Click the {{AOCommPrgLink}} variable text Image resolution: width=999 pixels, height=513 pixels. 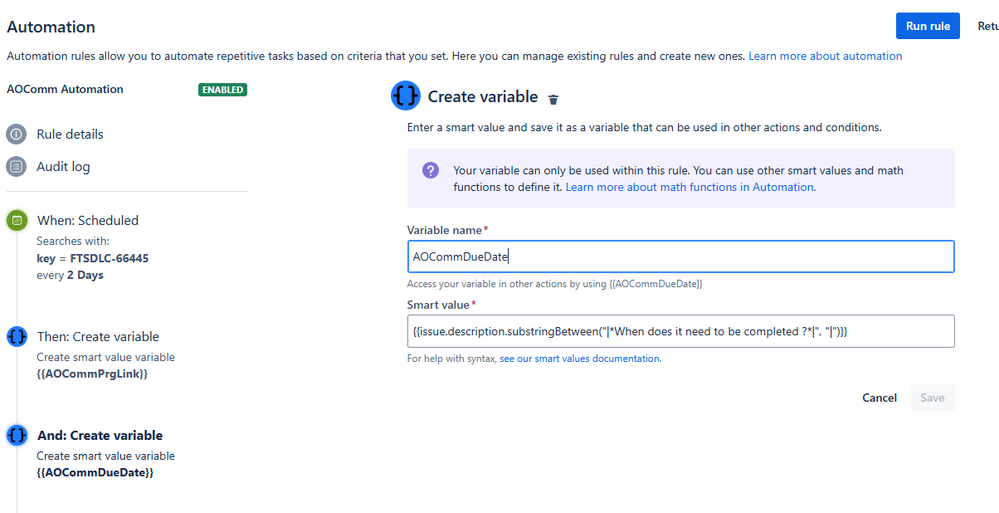pos(92,374)
